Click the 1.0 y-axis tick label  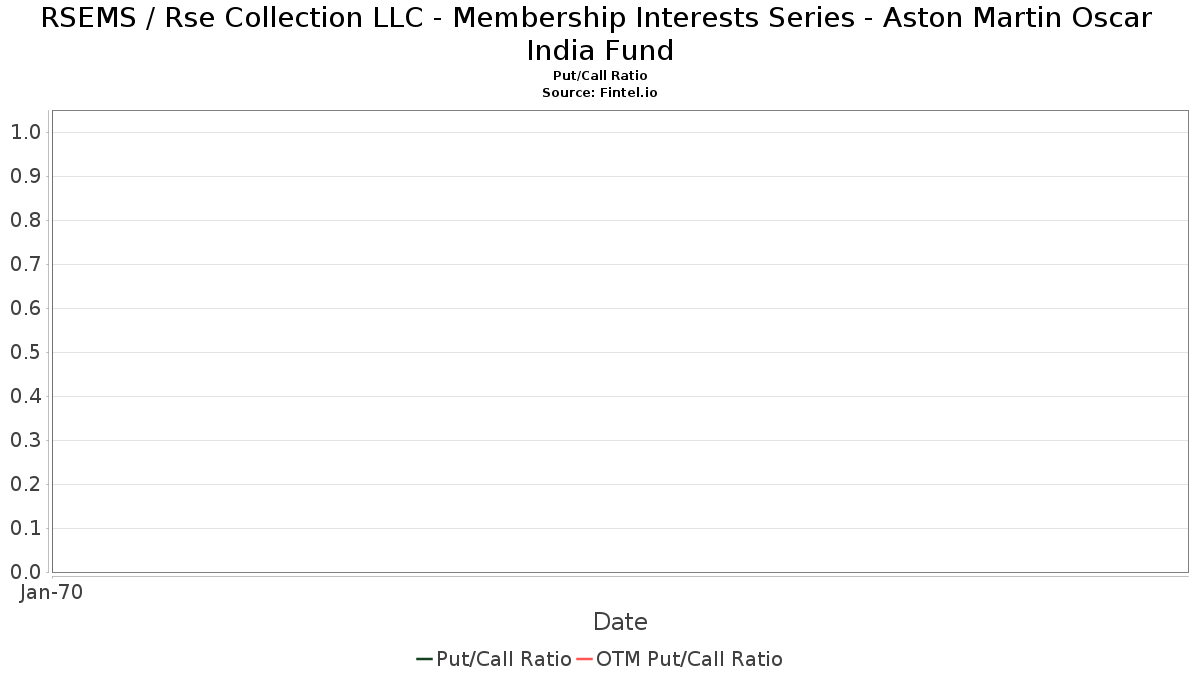click(x=25, y=132)
